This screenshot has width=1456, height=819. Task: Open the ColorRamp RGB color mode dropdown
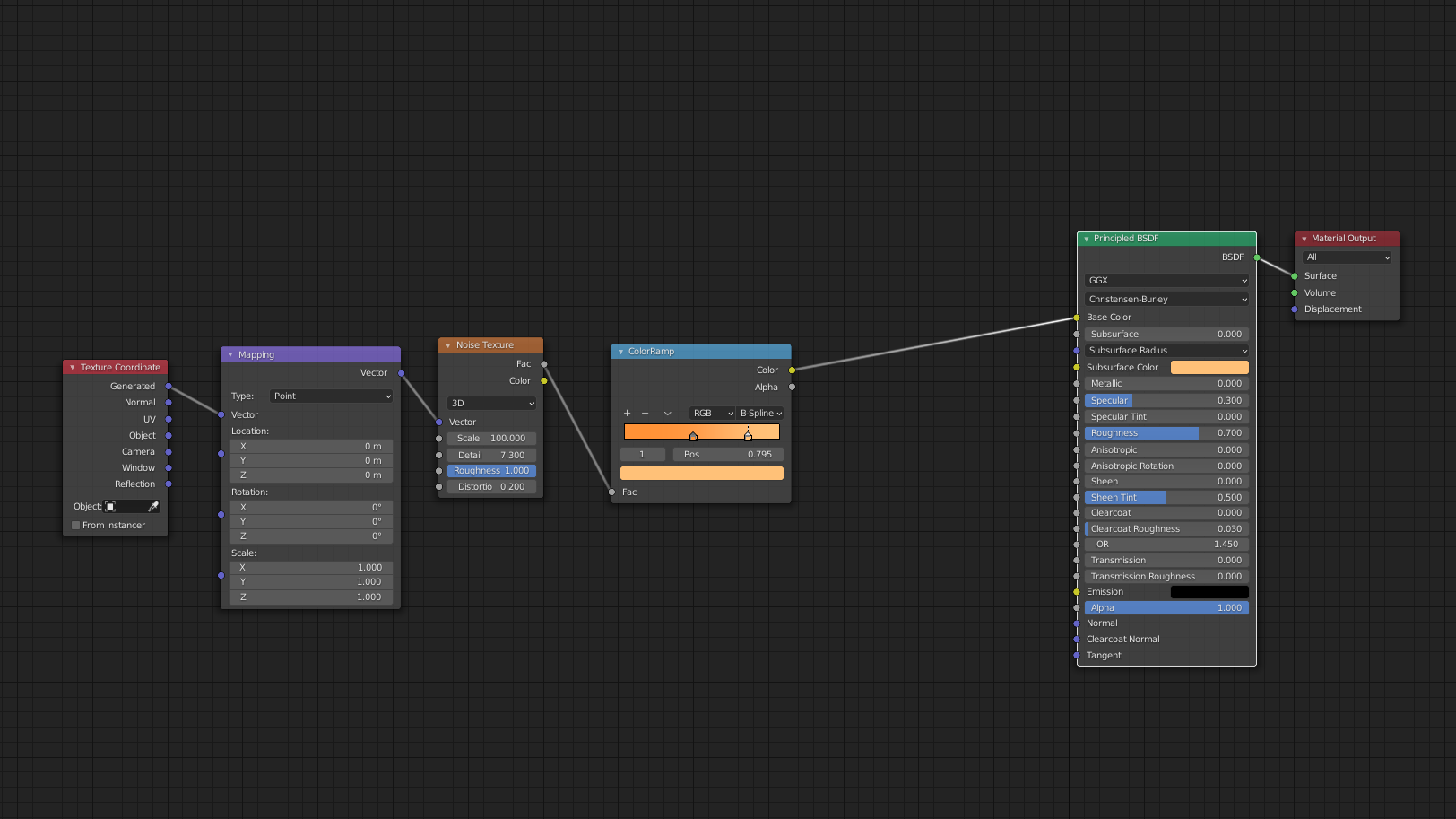click(x=713, y=414)
